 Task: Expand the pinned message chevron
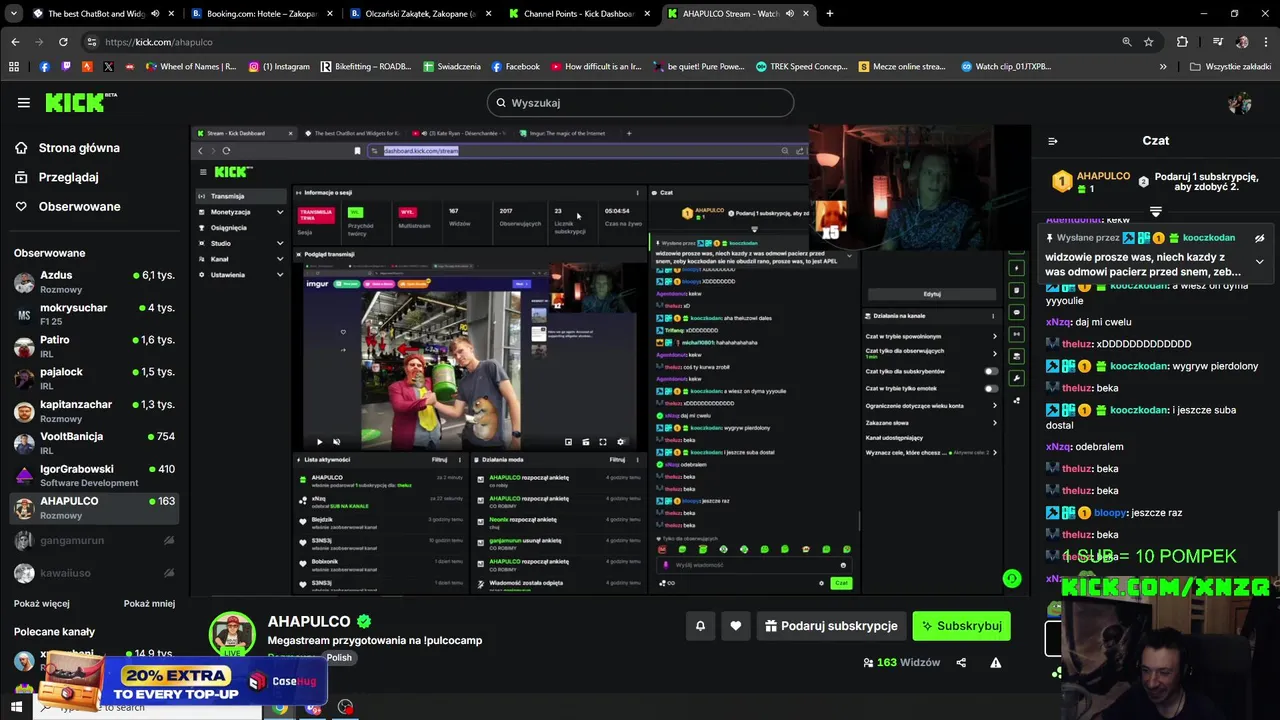point(1260,262)
